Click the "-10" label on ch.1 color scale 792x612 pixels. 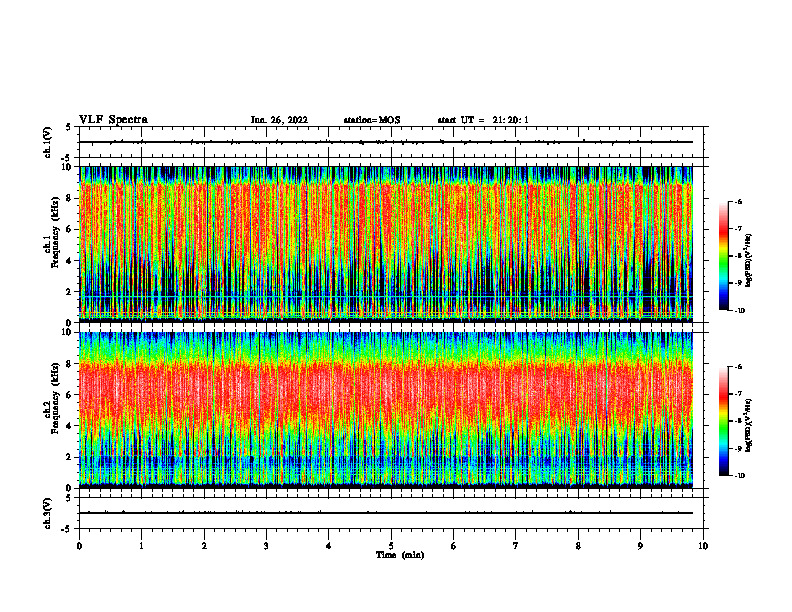pos(739,311)
